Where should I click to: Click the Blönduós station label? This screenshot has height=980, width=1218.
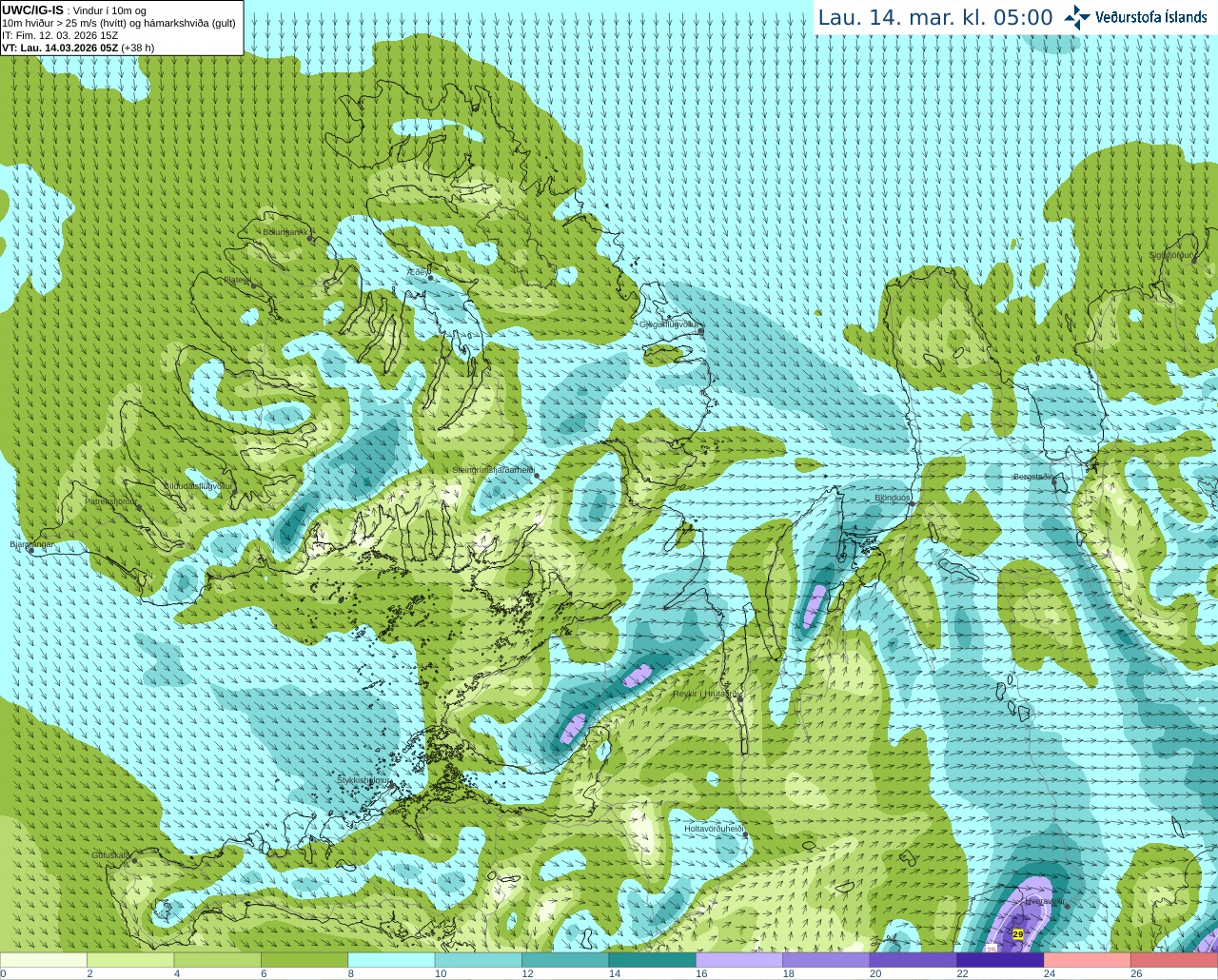click(x=893, y=498)
